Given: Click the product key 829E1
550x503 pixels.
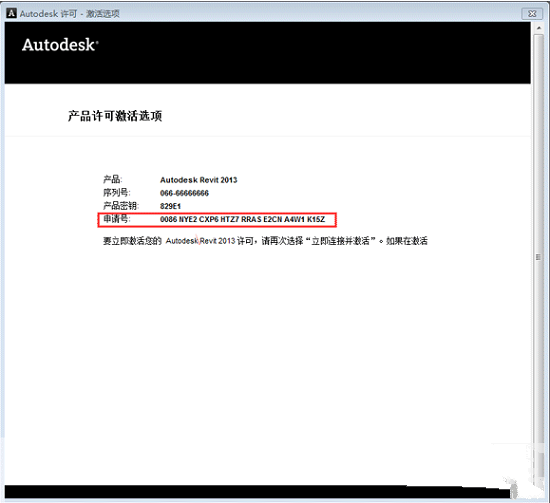Looking at the screenshot, I should (170, 206).
